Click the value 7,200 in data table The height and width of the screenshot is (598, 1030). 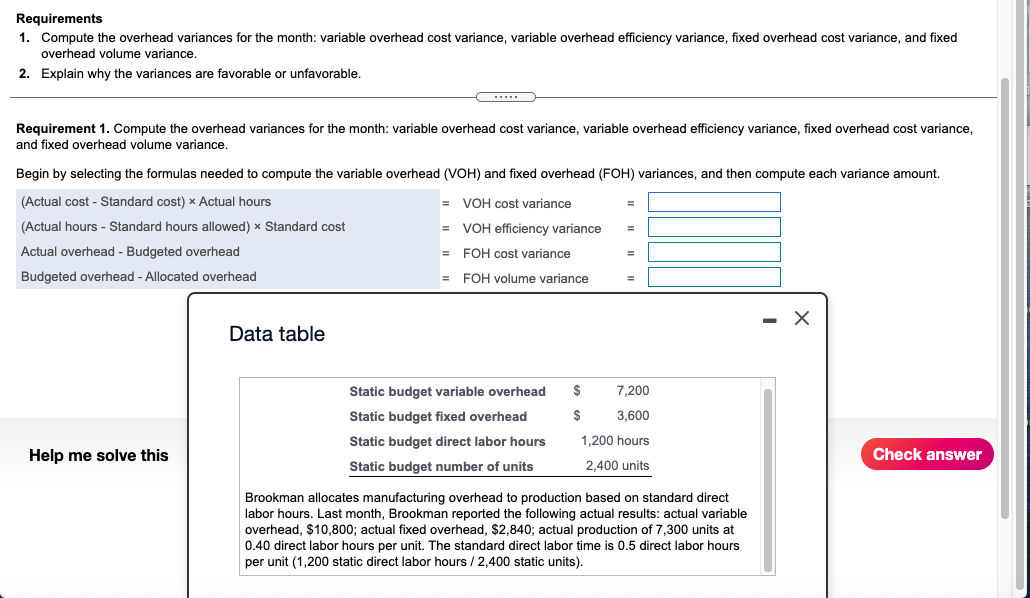click(633, 391)
